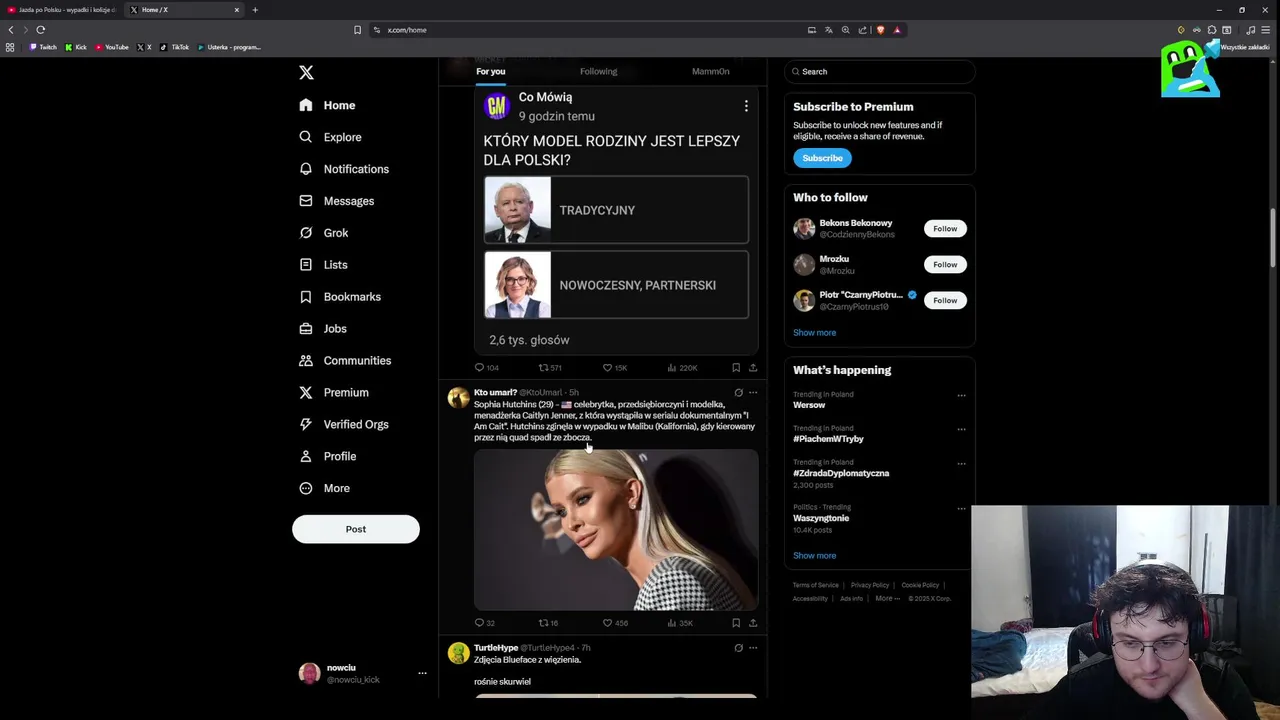
Task: Click the Jobs briefcase icon
Action: [x=306, y=329]
